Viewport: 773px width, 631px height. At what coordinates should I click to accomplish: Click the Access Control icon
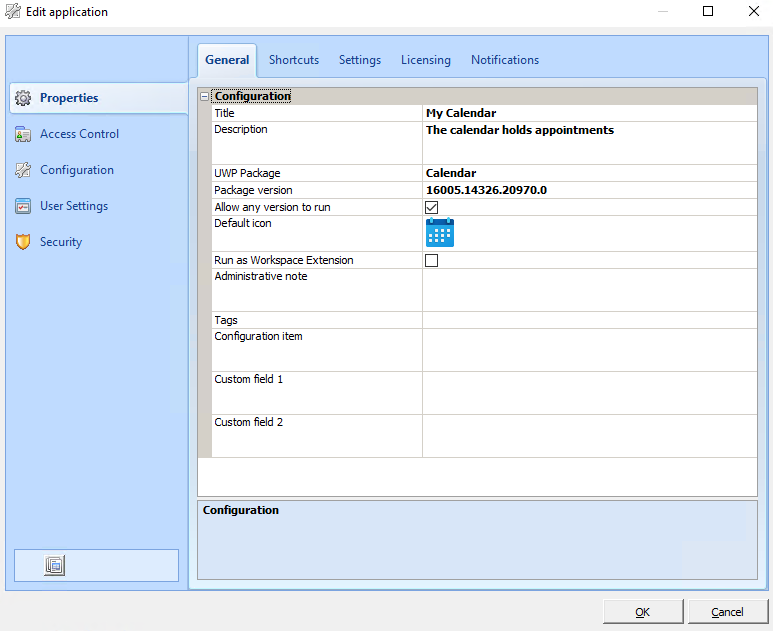[23, 134]
